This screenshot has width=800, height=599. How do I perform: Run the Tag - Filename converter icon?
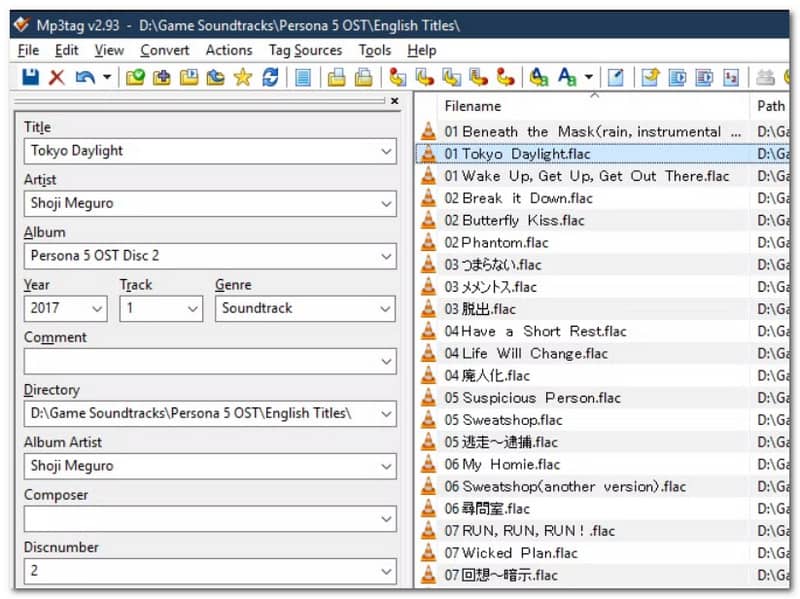click(x=397, y=77)
